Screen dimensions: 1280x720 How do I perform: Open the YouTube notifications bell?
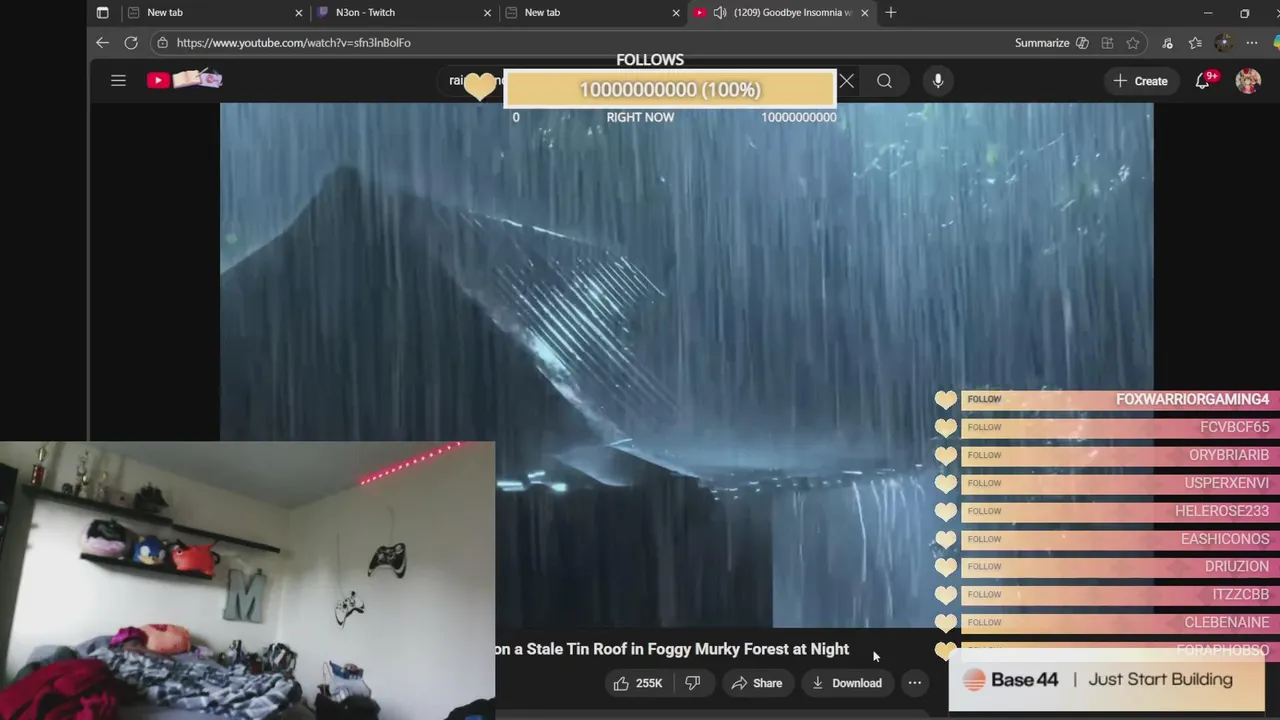(x=1204, y=81)
